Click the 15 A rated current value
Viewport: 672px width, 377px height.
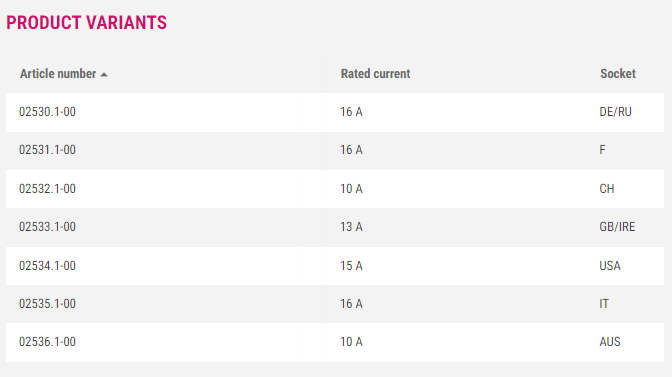pyautogui.click(x=351, y=266)
